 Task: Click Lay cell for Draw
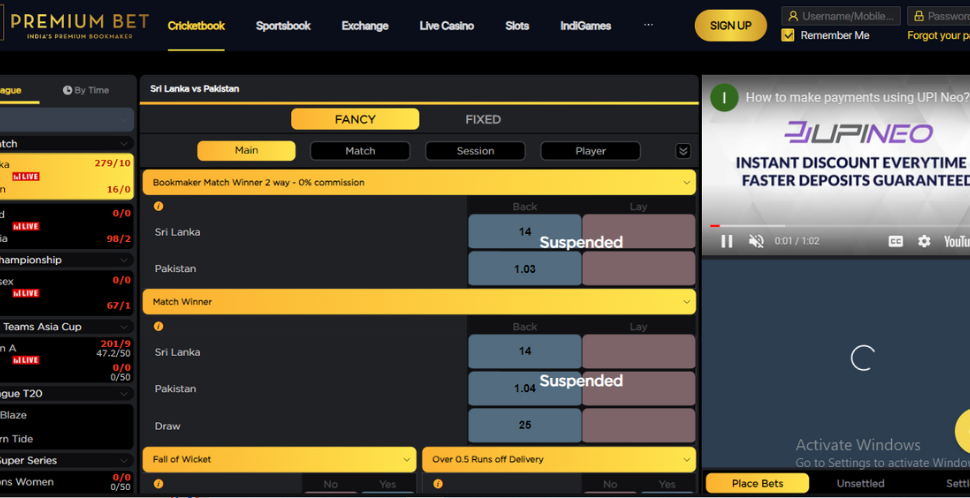(638, 426)
